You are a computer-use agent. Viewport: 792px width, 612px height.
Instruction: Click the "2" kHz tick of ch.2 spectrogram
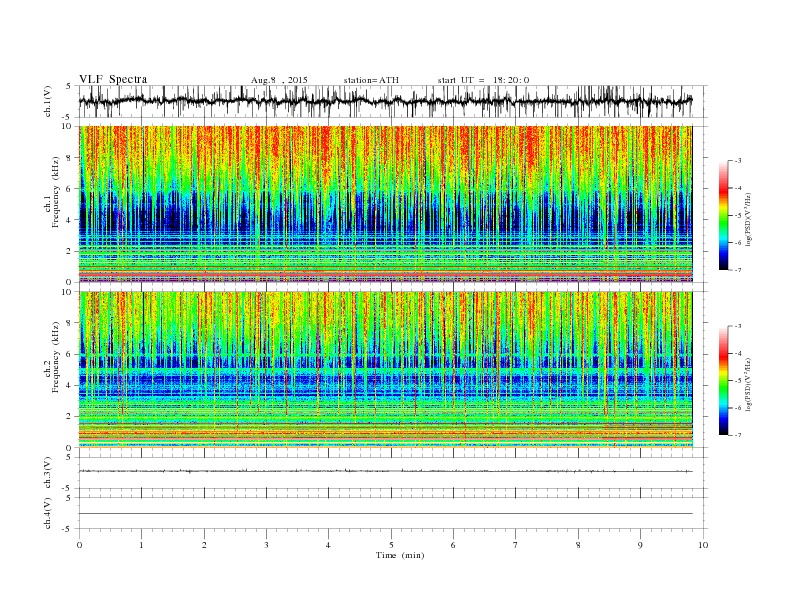point(70,417)
